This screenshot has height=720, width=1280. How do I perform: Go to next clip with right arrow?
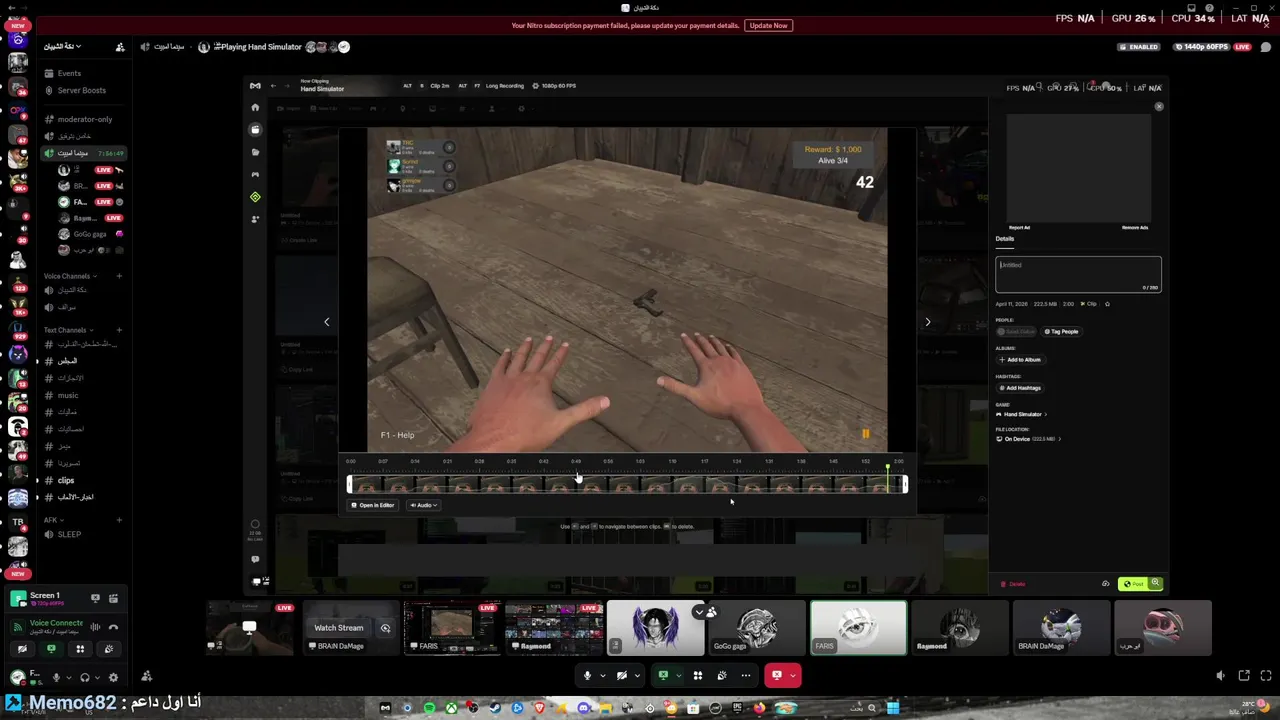(927, 322)
